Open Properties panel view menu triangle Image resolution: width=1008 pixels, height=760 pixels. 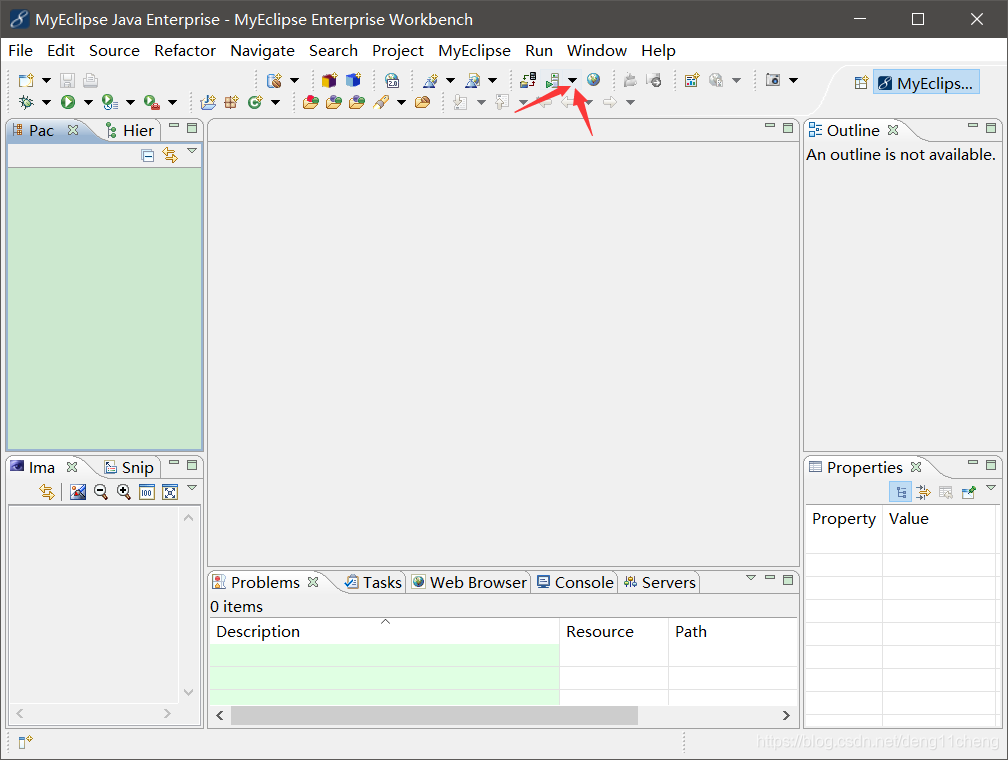991,488
